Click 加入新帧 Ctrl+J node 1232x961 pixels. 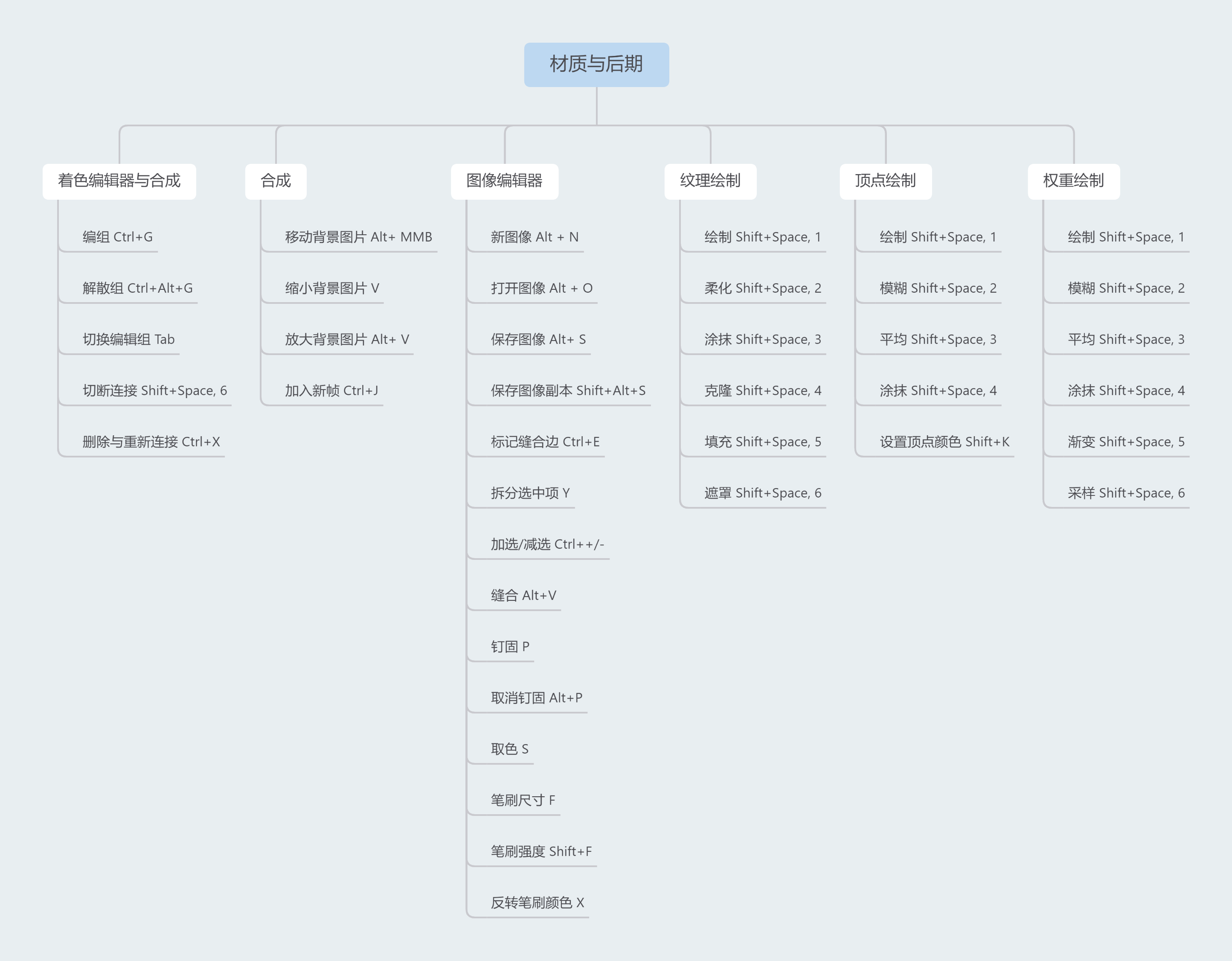[x=331, y=390]
